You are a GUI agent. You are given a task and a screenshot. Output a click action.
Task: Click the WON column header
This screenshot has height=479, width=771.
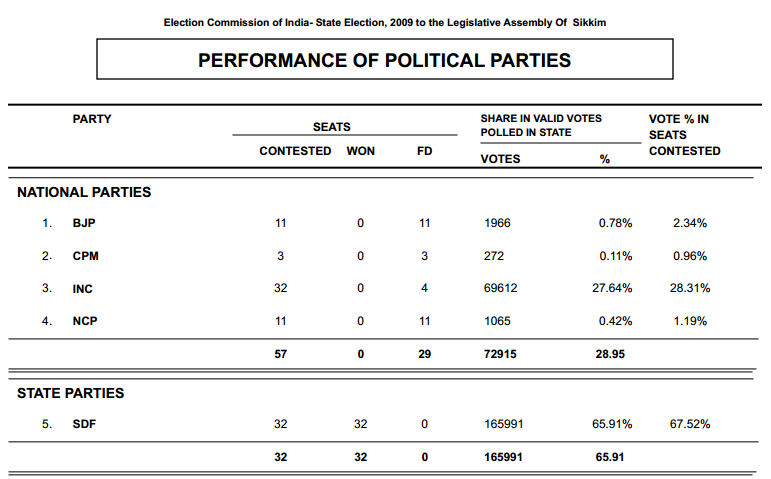tap(361, 151)
